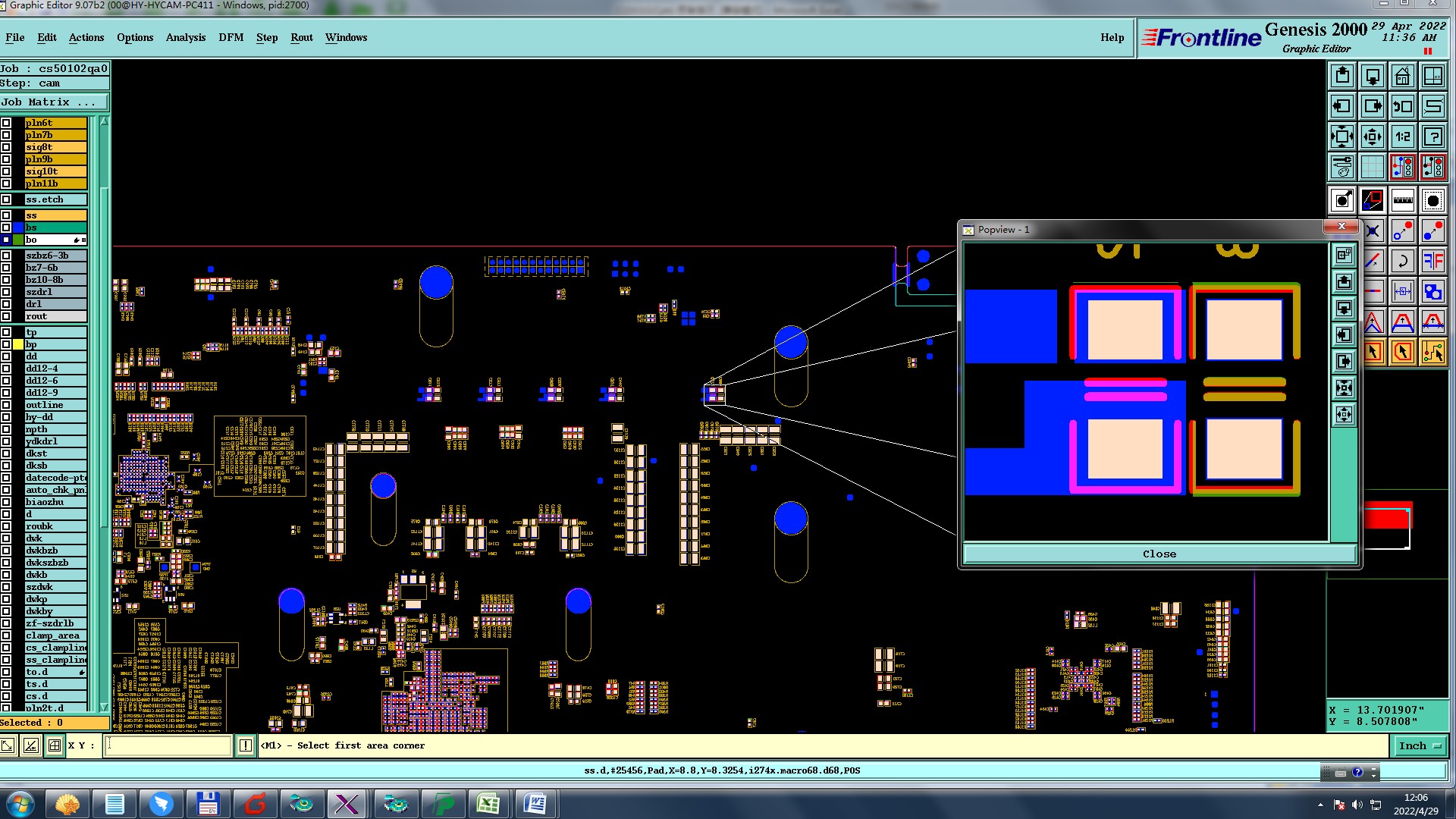Toggle checkbox for the sig8t layer
The width and height of the screenshot is (1456, 819).
click(x=6, y=147)
